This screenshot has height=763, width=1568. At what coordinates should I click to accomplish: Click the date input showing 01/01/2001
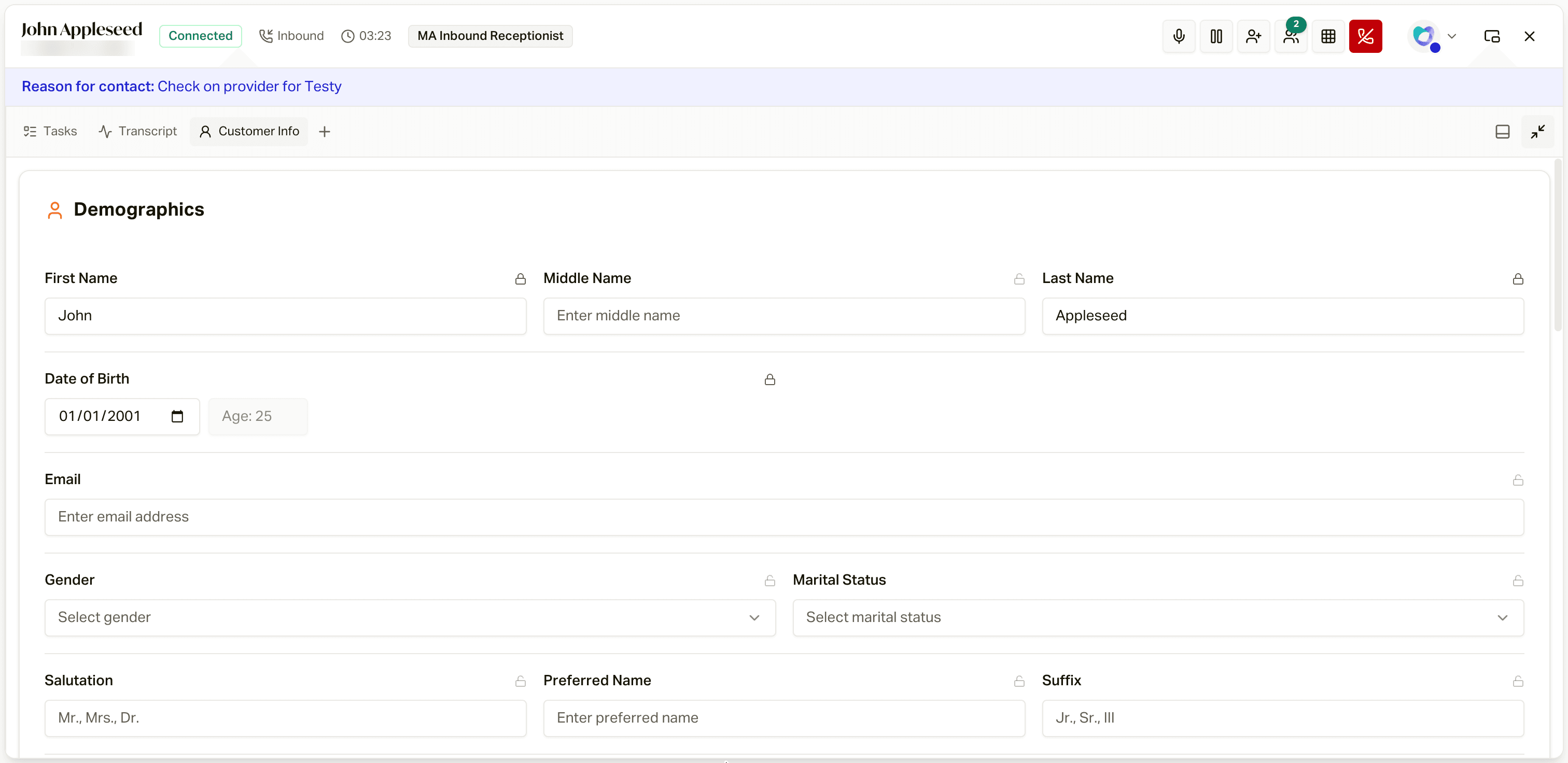122,416
